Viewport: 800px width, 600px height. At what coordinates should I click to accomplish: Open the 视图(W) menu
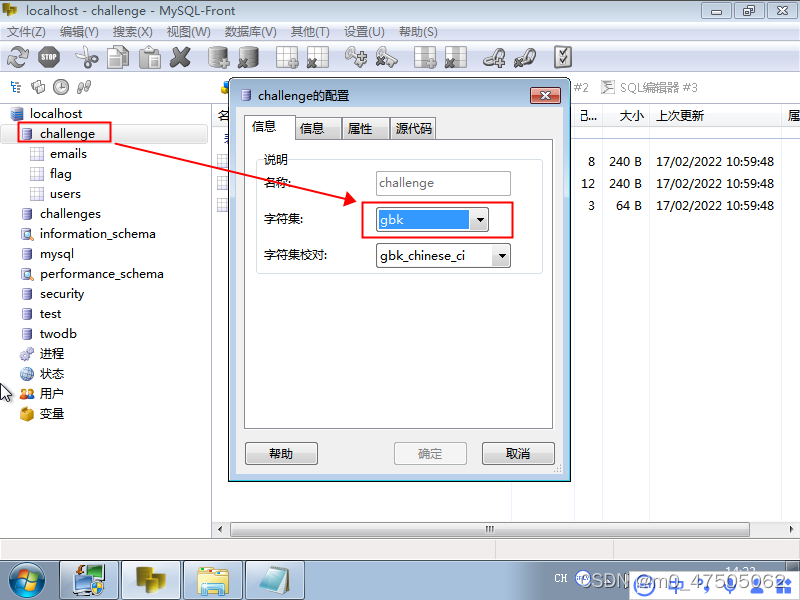pos(188,32)
